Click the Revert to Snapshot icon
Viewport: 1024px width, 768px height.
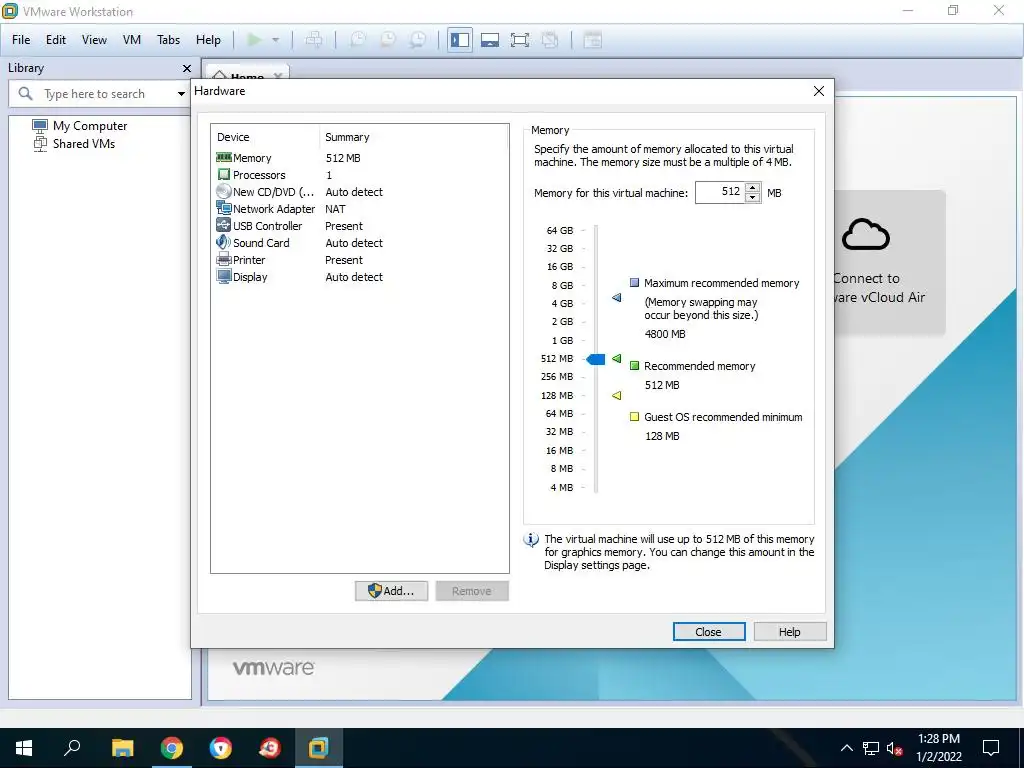click(388, 40)
